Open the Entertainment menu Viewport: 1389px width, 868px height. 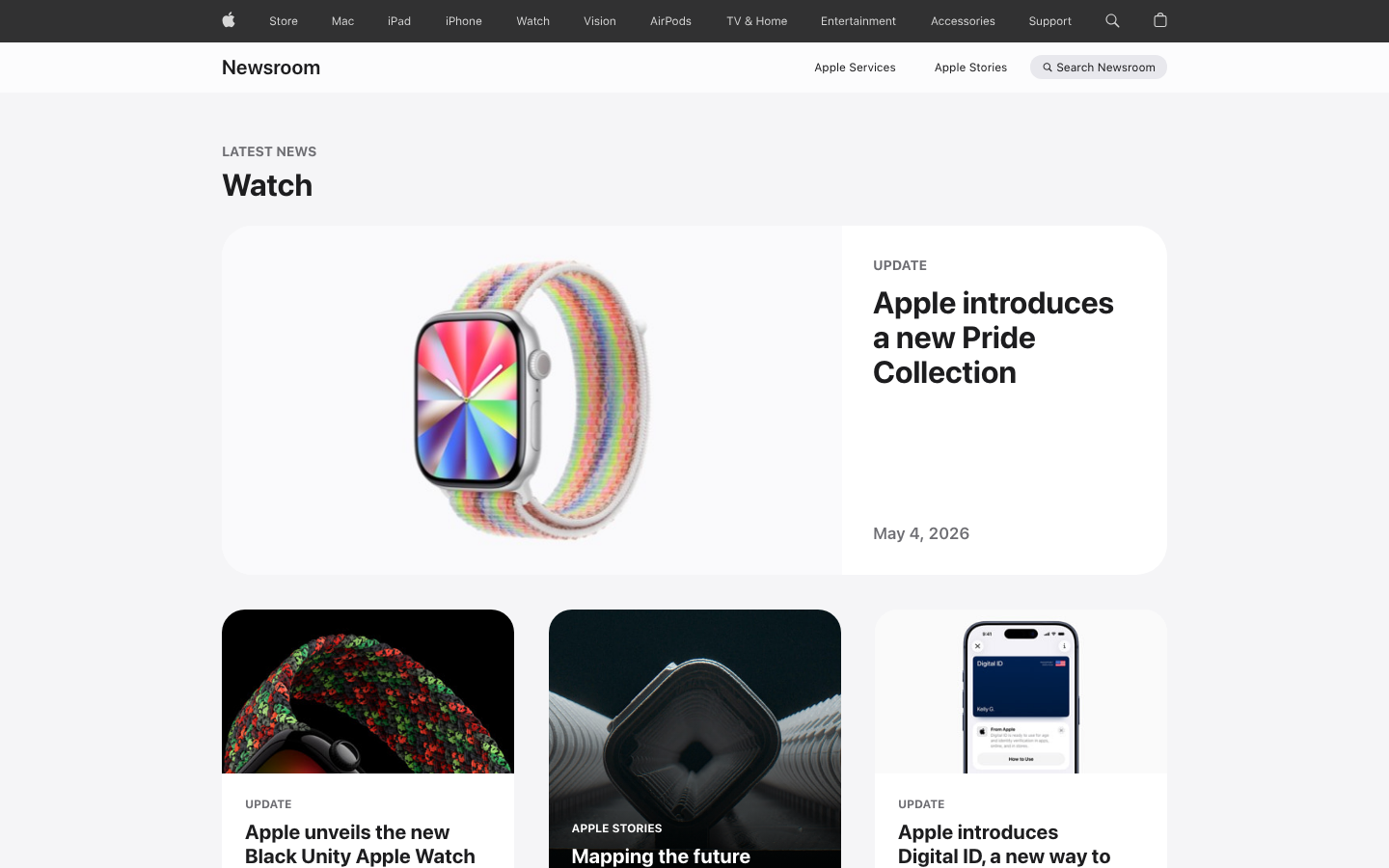point(858,21)
